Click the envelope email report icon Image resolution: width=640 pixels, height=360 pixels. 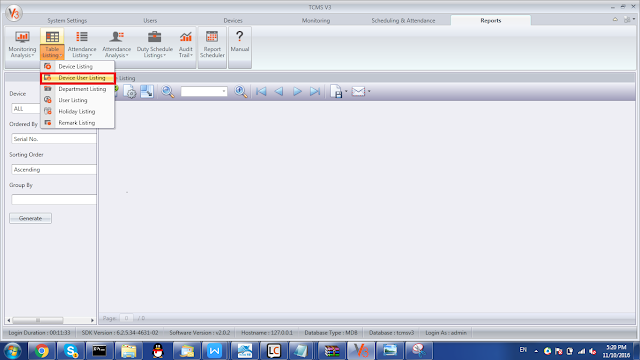coord(358,91)
